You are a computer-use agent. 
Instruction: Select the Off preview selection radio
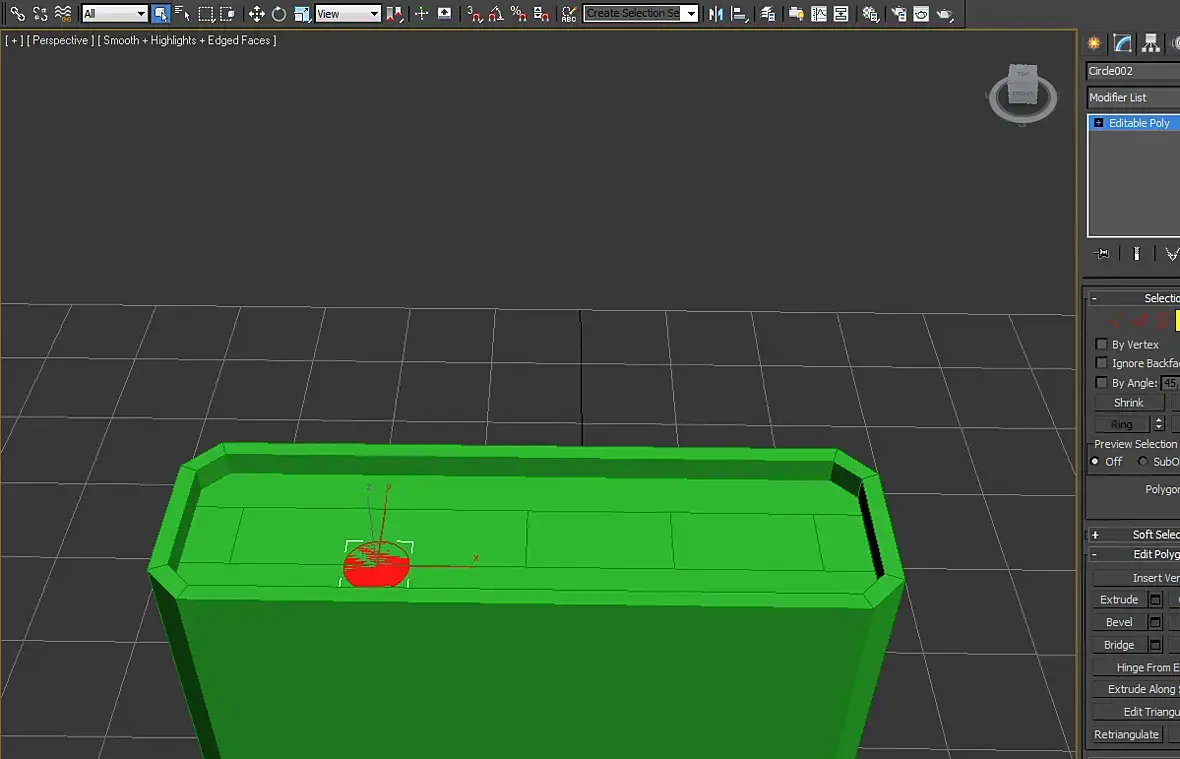pyautogui.click(x=1095, y=461)
